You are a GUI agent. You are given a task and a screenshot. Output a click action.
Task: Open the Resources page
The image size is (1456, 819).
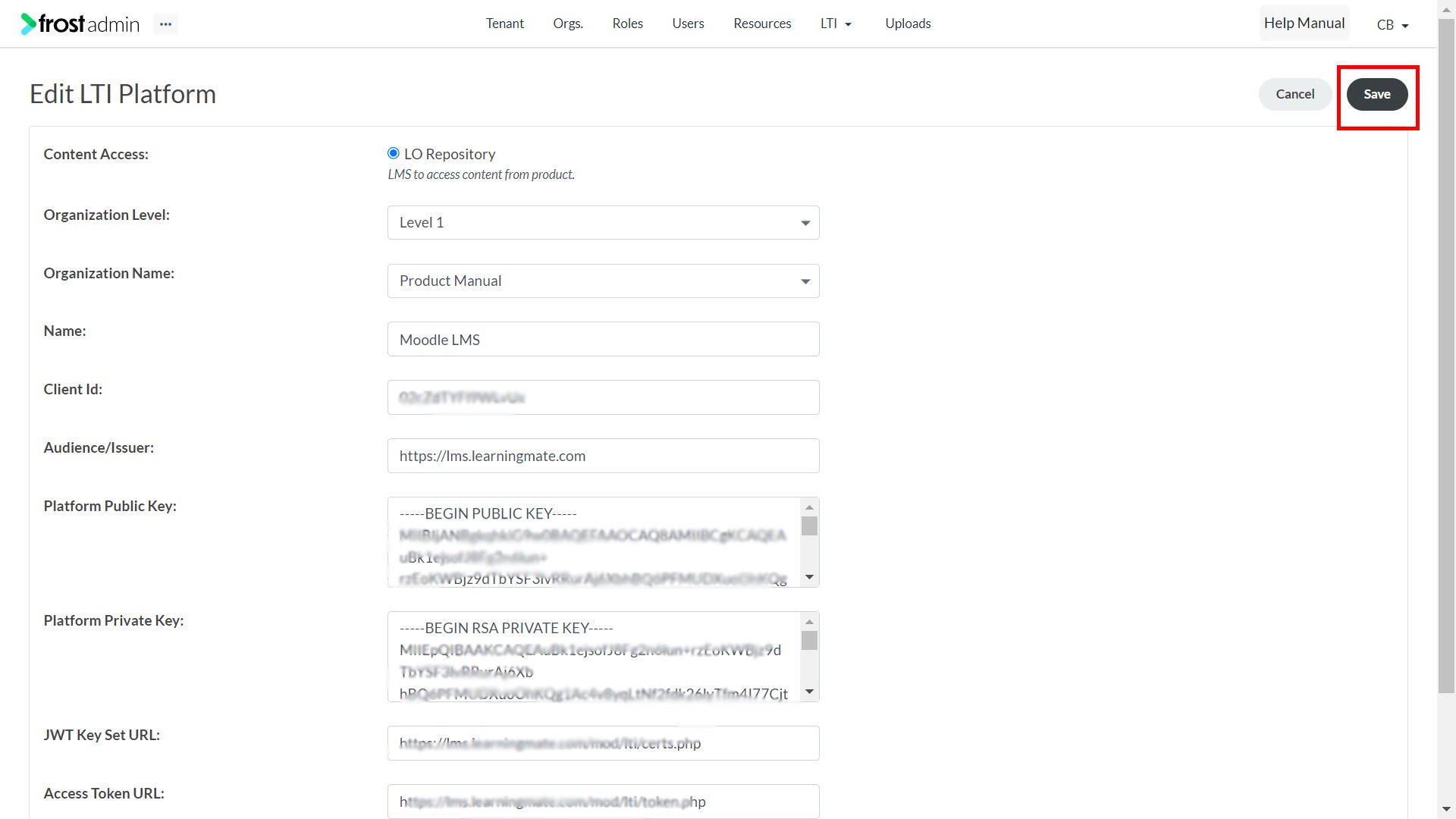point(762,24)
